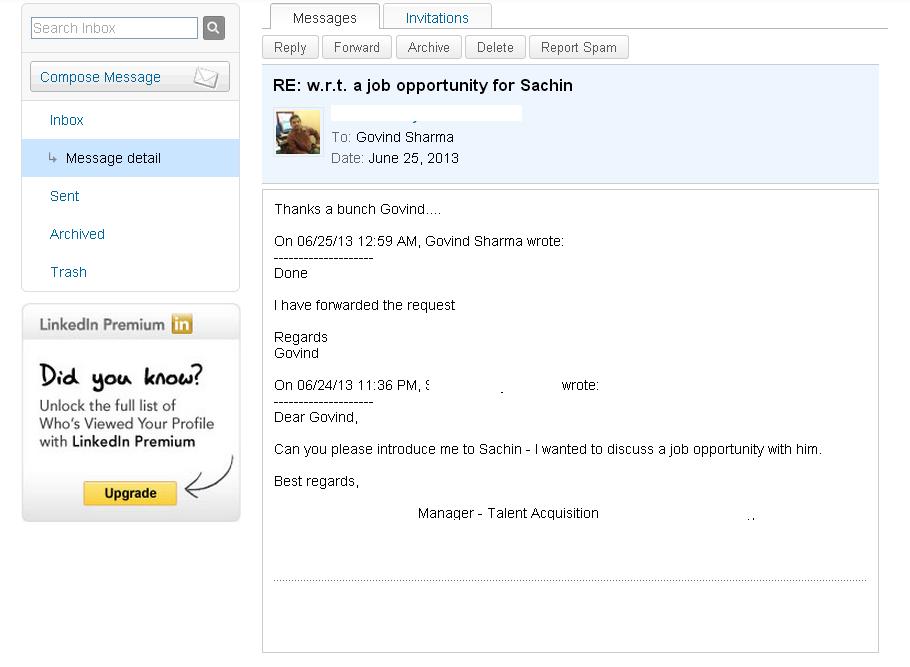
Task: Open the Sent folder
Action: (64, 196)
